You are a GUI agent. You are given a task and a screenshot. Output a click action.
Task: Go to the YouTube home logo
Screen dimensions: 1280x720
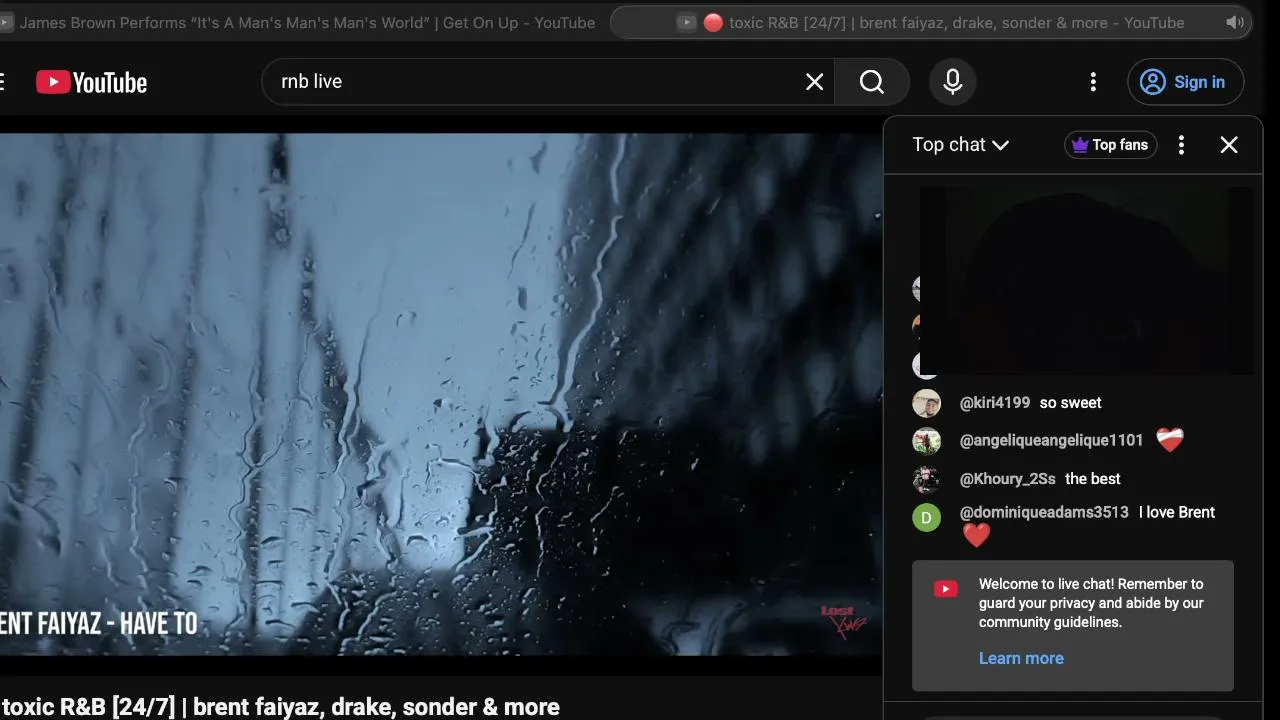click(92, 82)
